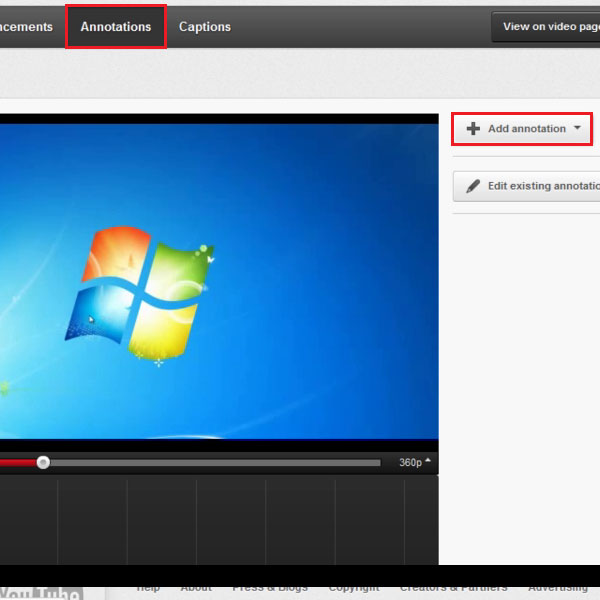Open the Advertising footer link
Screen dimensions: 600x600
click(558, 589)
